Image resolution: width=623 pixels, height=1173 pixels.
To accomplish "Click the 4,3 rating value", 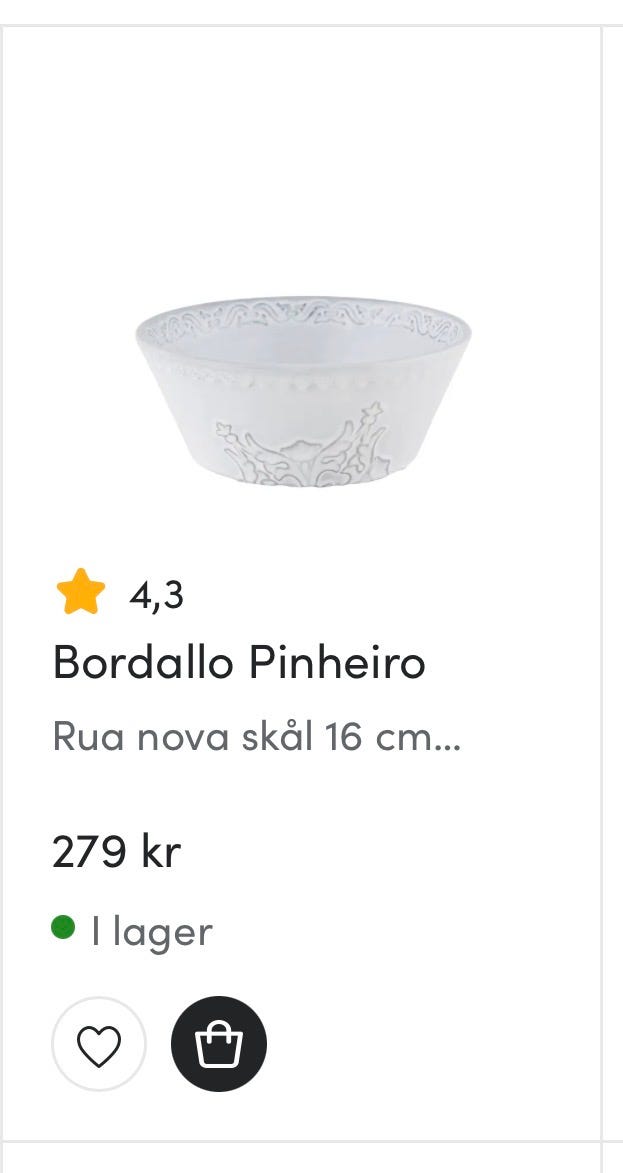I will [x=156, y=595].
